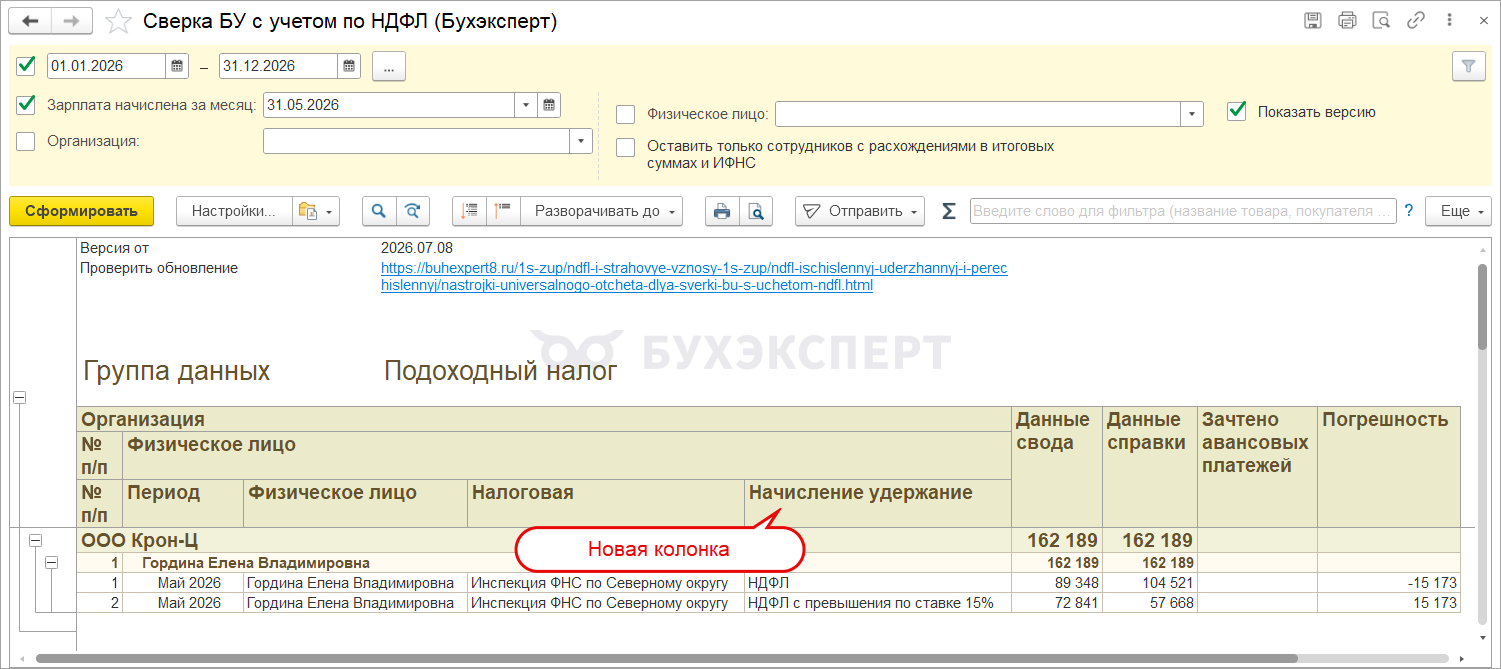Image resolution: width=1501 pixels, height=669 pixels.
Task: Collapse the Гордина Елена Владимировна group
Action: [52, 562]
